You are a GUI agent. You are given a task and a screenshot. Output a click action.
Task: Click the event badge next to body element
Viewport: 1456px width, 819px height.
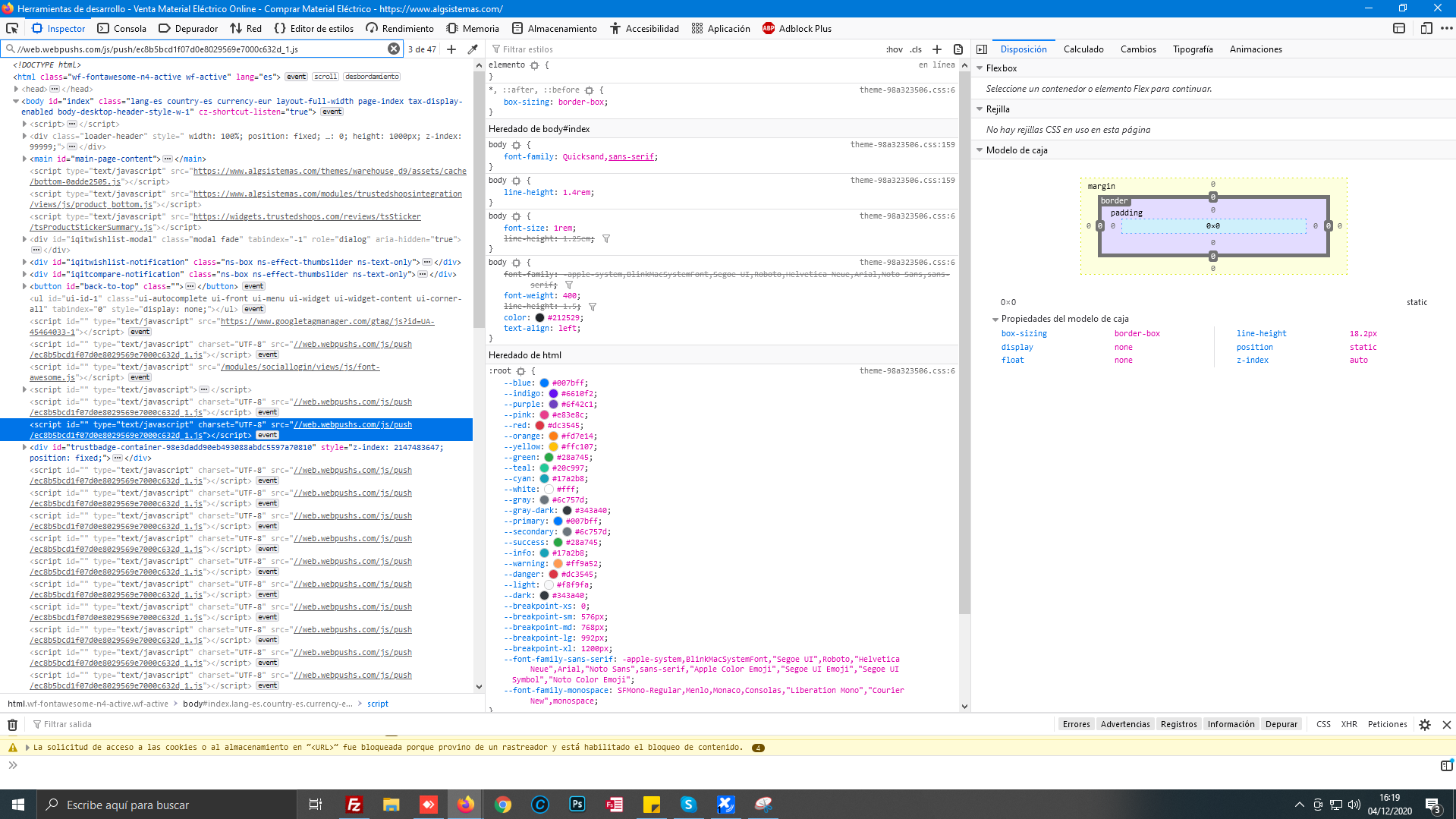pos(332,112)
